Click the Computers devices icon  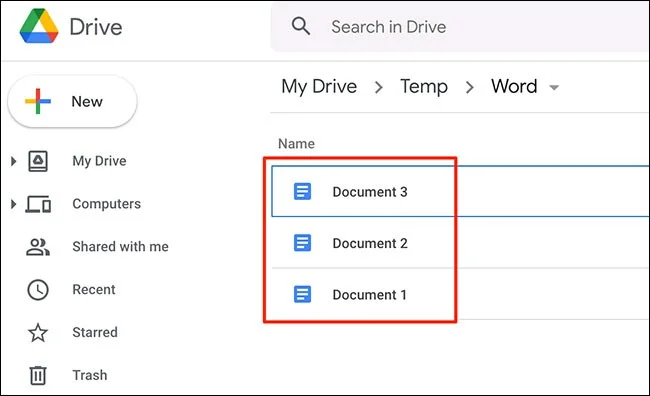(x=38, y=204)
